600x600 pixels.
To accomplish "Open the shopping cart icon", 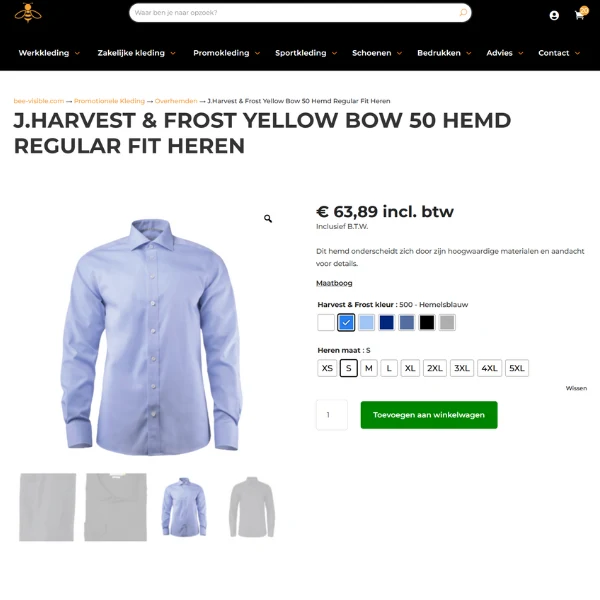I will point(580,13).
